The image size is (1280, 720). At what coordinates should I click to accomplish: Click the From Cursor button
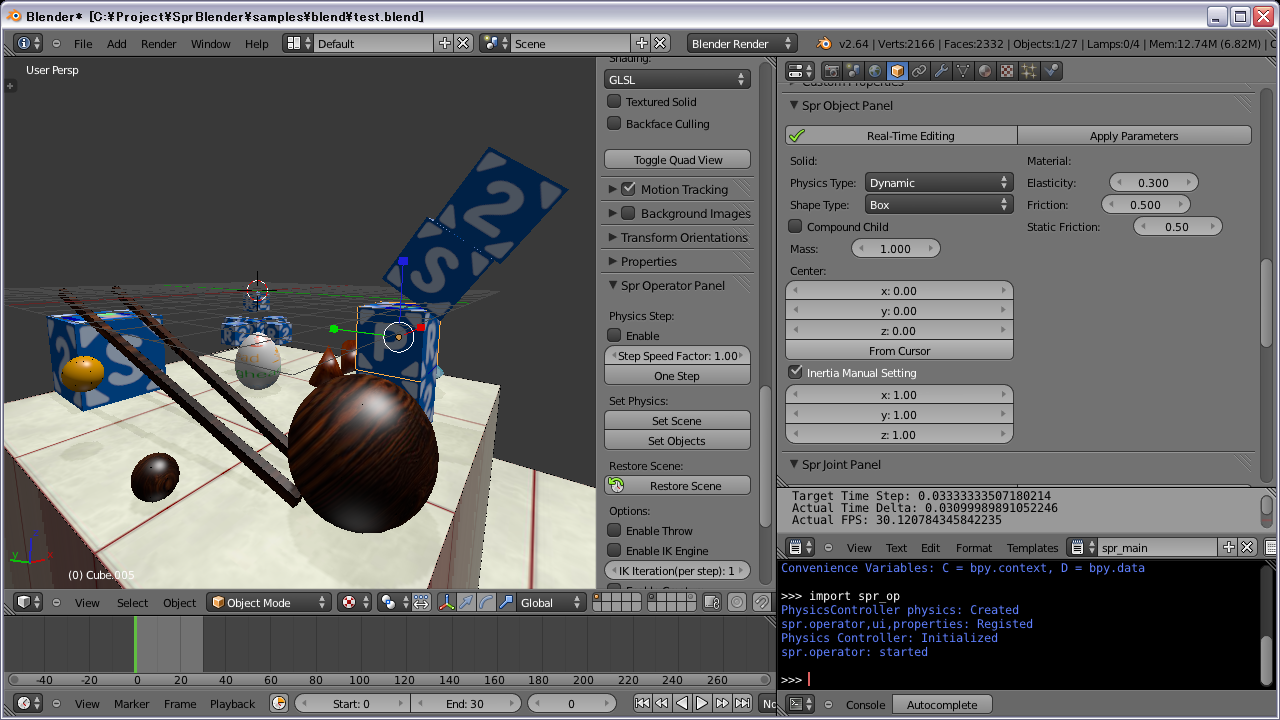[x=899, y=350]
